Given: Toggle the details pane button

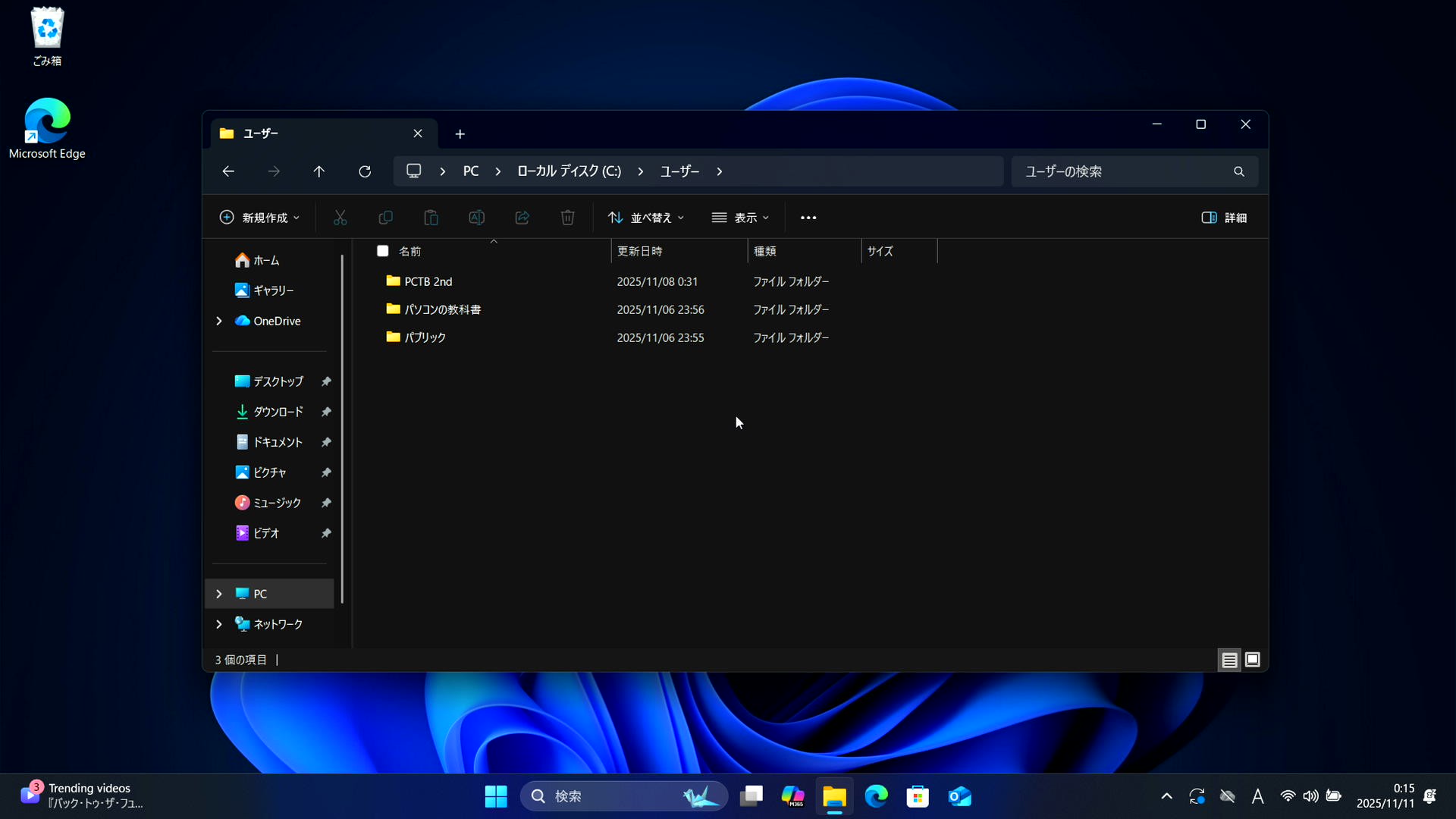Looking at the screenshot, I should click(x=1224, y=218).
